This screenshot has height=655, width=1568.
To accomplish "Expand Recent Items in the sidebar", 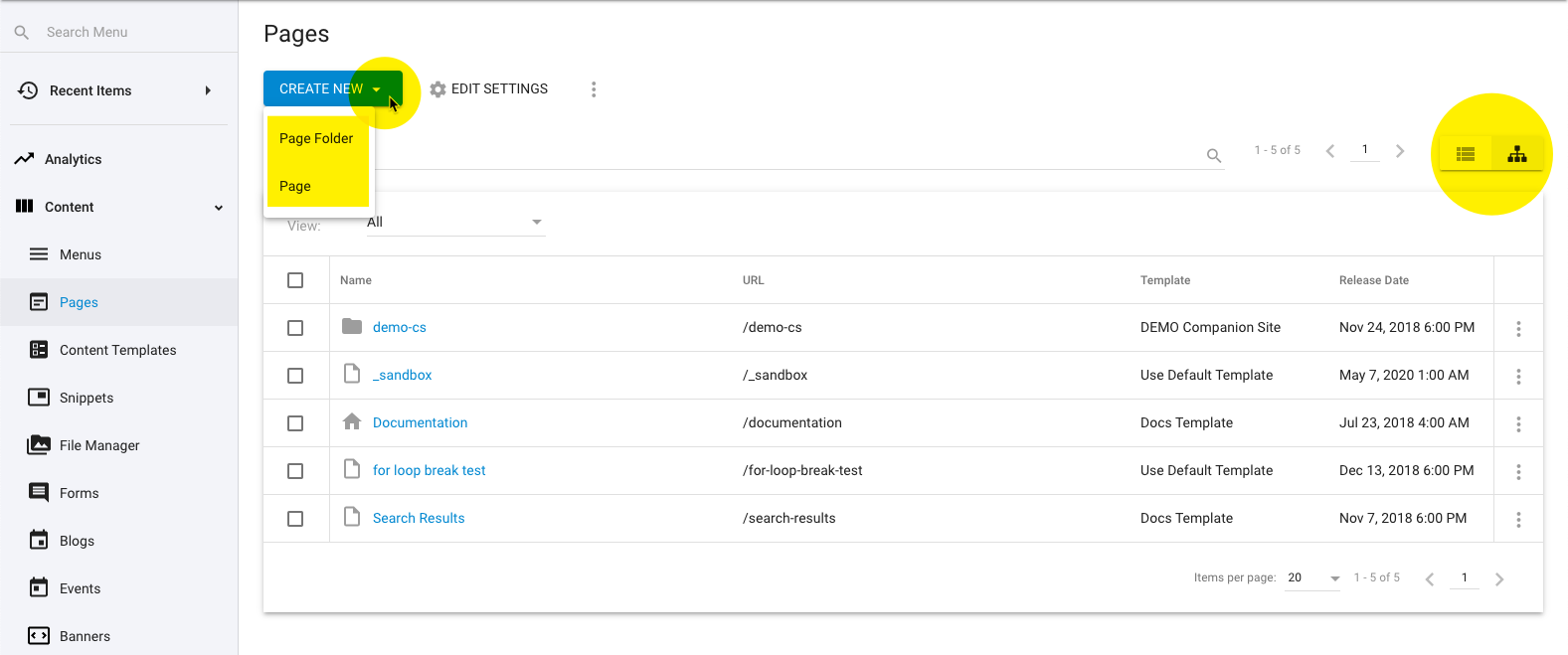I will [207, 90].
